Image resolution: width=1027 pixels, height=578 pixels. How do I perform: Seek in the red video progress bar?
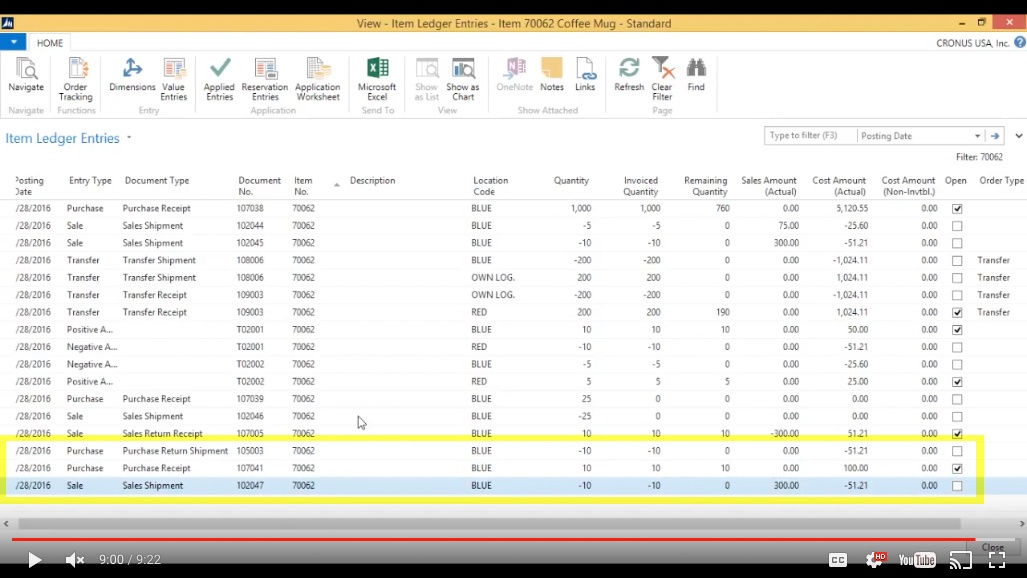493,539
